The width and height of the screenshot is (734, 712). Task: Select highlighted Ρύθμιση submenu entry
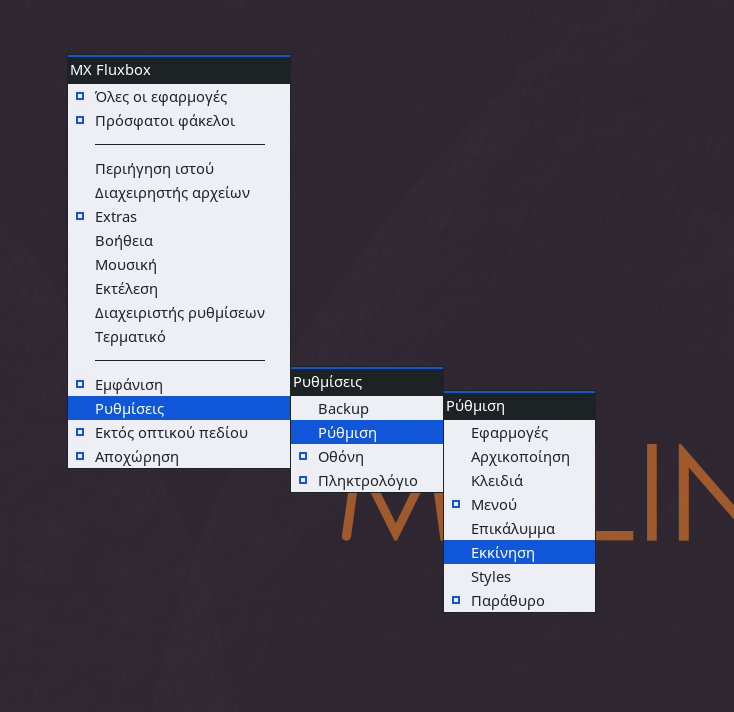tap(367, 433)
